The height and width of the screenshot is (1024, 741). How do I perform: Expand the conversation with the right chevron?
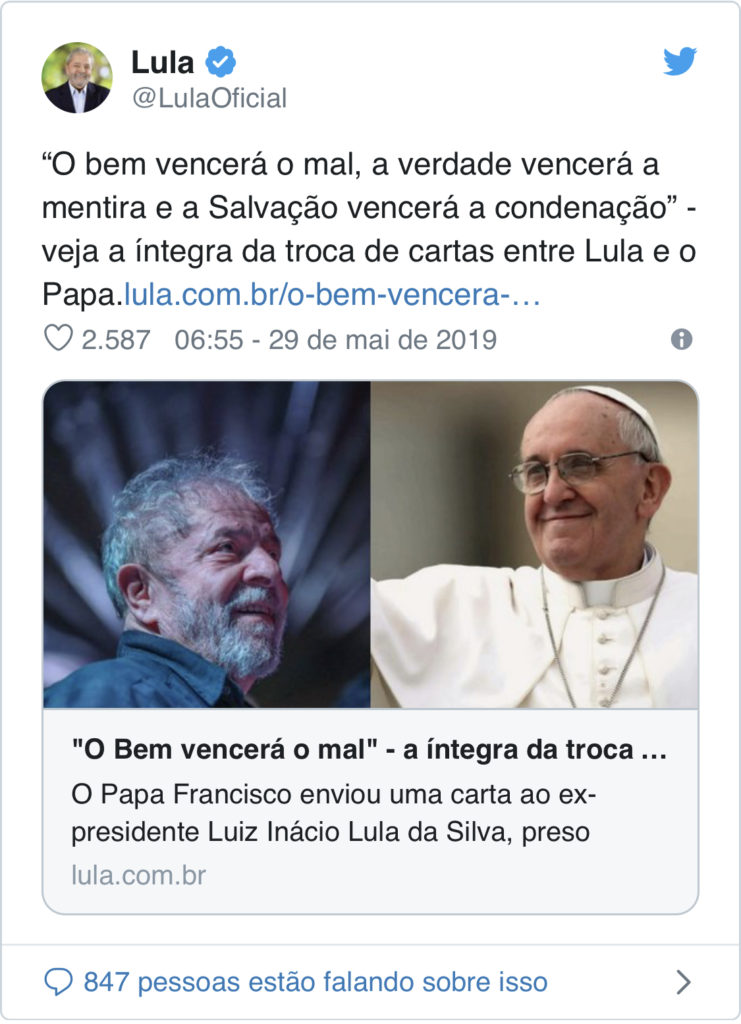683,982
